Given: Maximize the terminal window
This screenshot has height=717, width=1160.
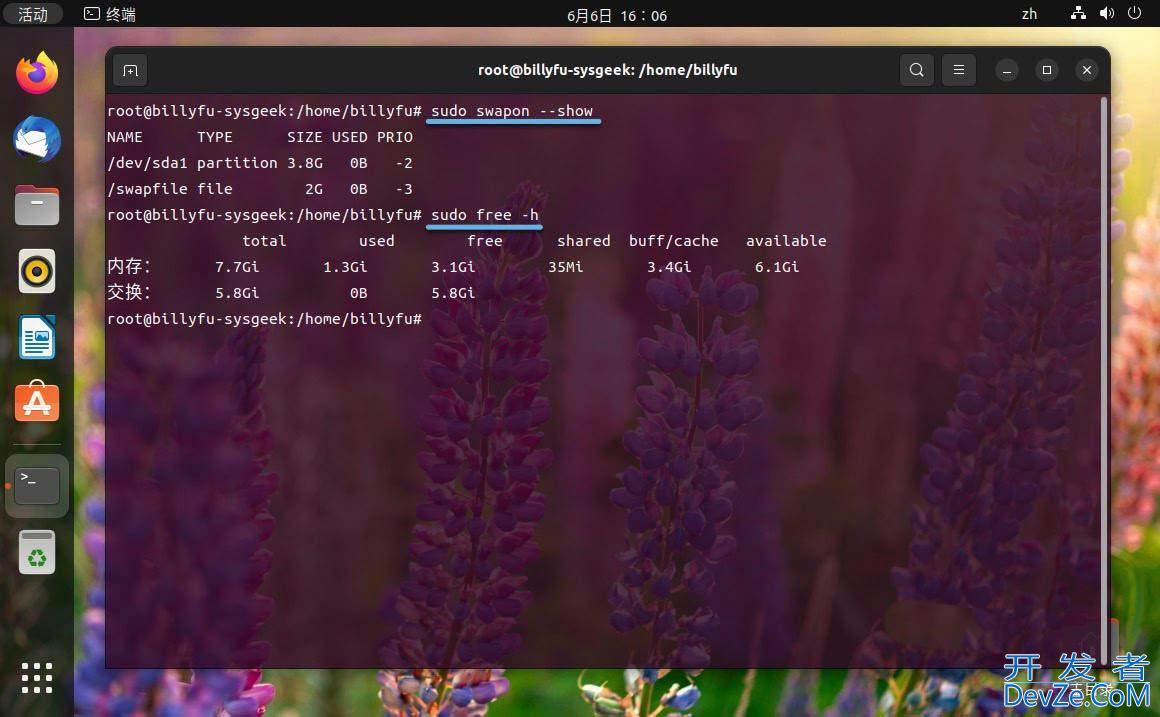Looking at the screenshot, I should click(x=1047, y=70).
